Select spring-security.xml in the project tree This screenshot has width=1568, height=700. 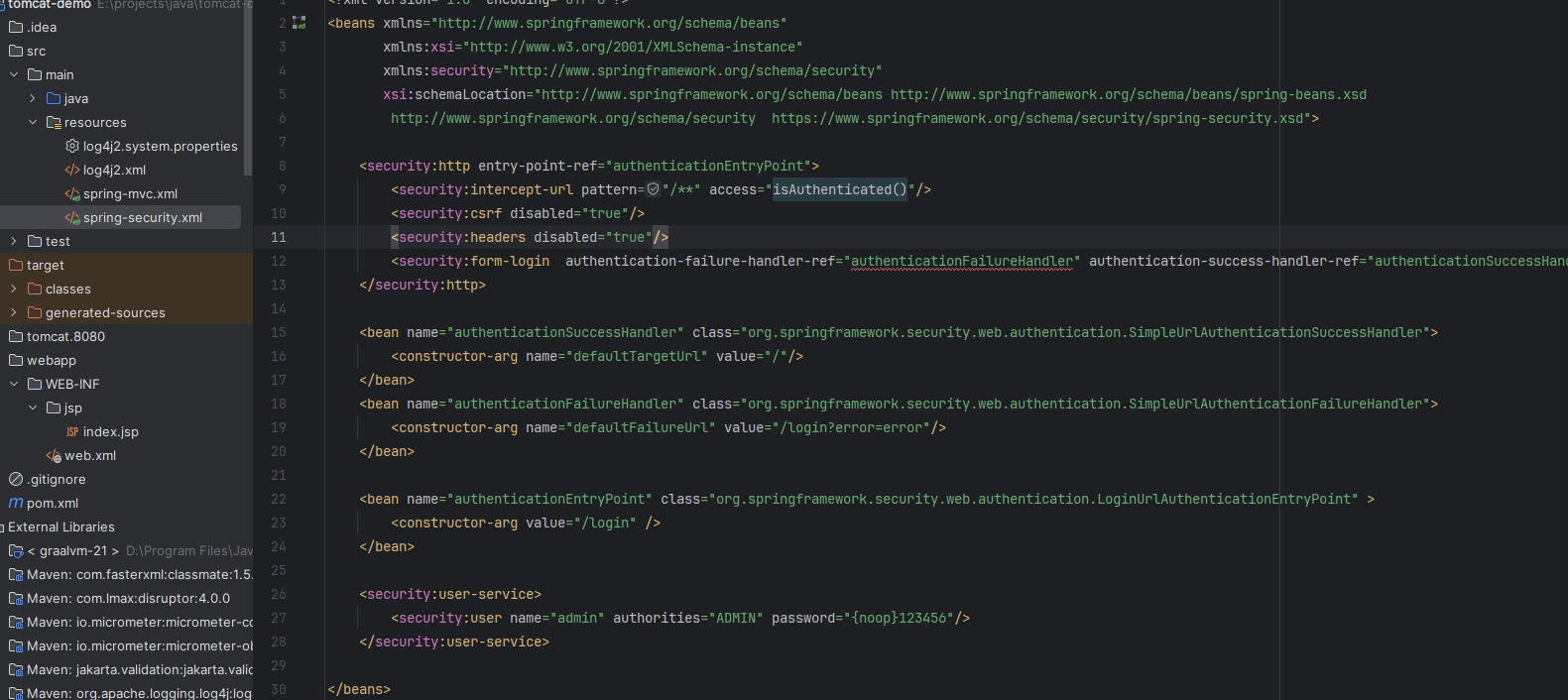(x=142, y=217)
